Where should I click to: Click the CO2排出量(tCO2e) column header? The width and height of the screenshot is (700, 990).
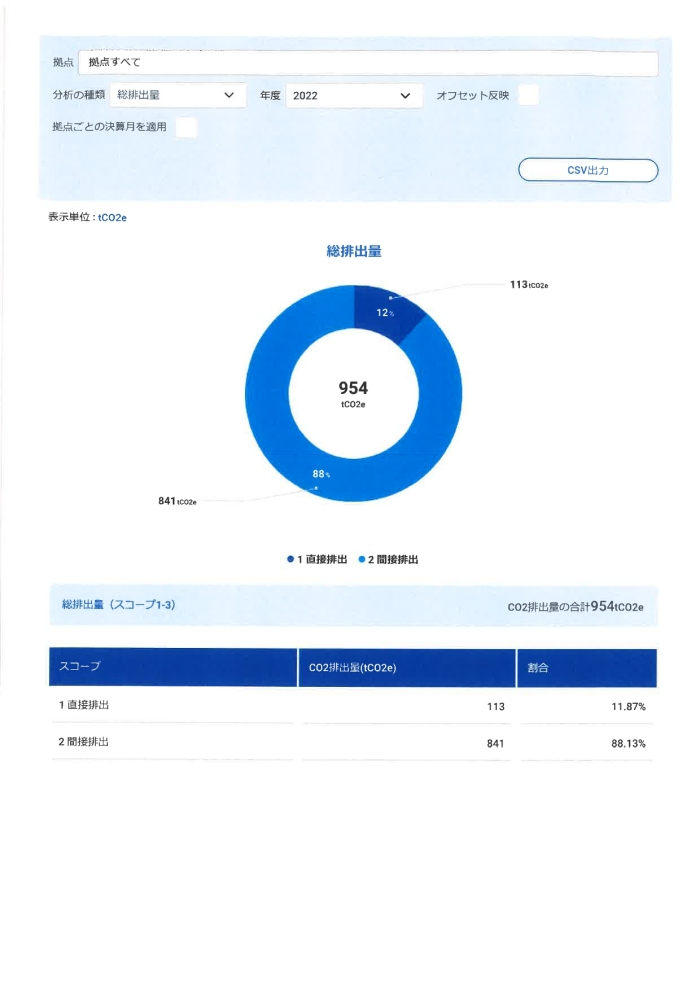pyautogui.click(x=407, y=667)
